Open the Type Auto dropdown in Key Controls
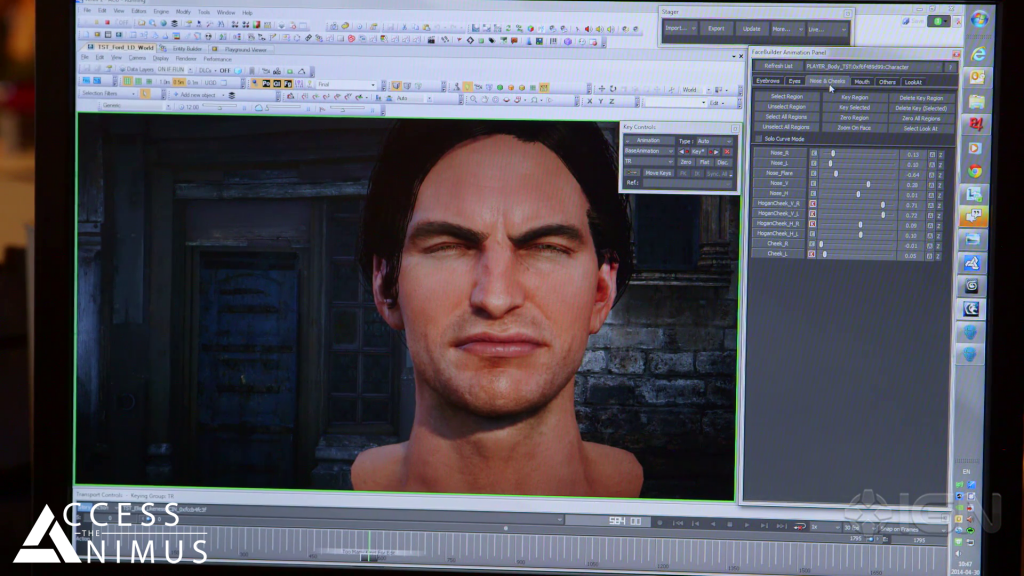Screen dimensions: 1024x576 coord(716,141)
